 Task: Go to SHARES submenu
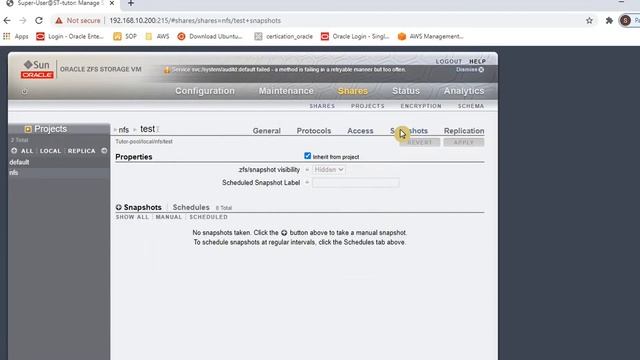point(322,106)
